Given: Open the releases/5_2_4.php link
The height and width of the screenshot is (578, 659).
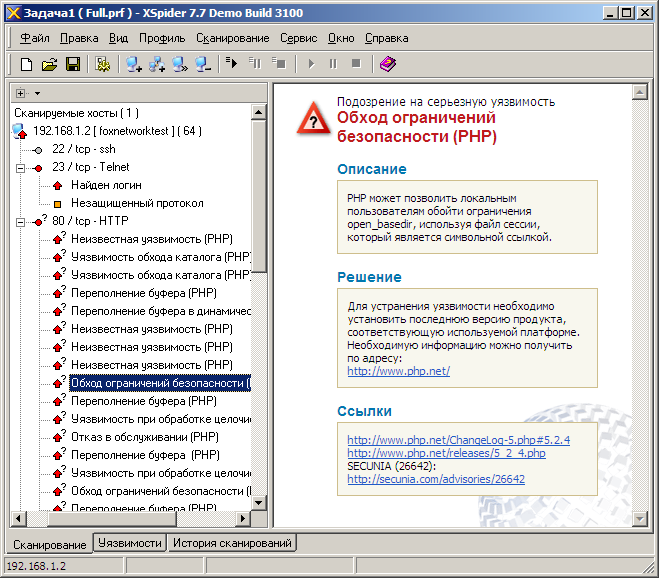Looking at the screenshot, I should click(446, 453).
